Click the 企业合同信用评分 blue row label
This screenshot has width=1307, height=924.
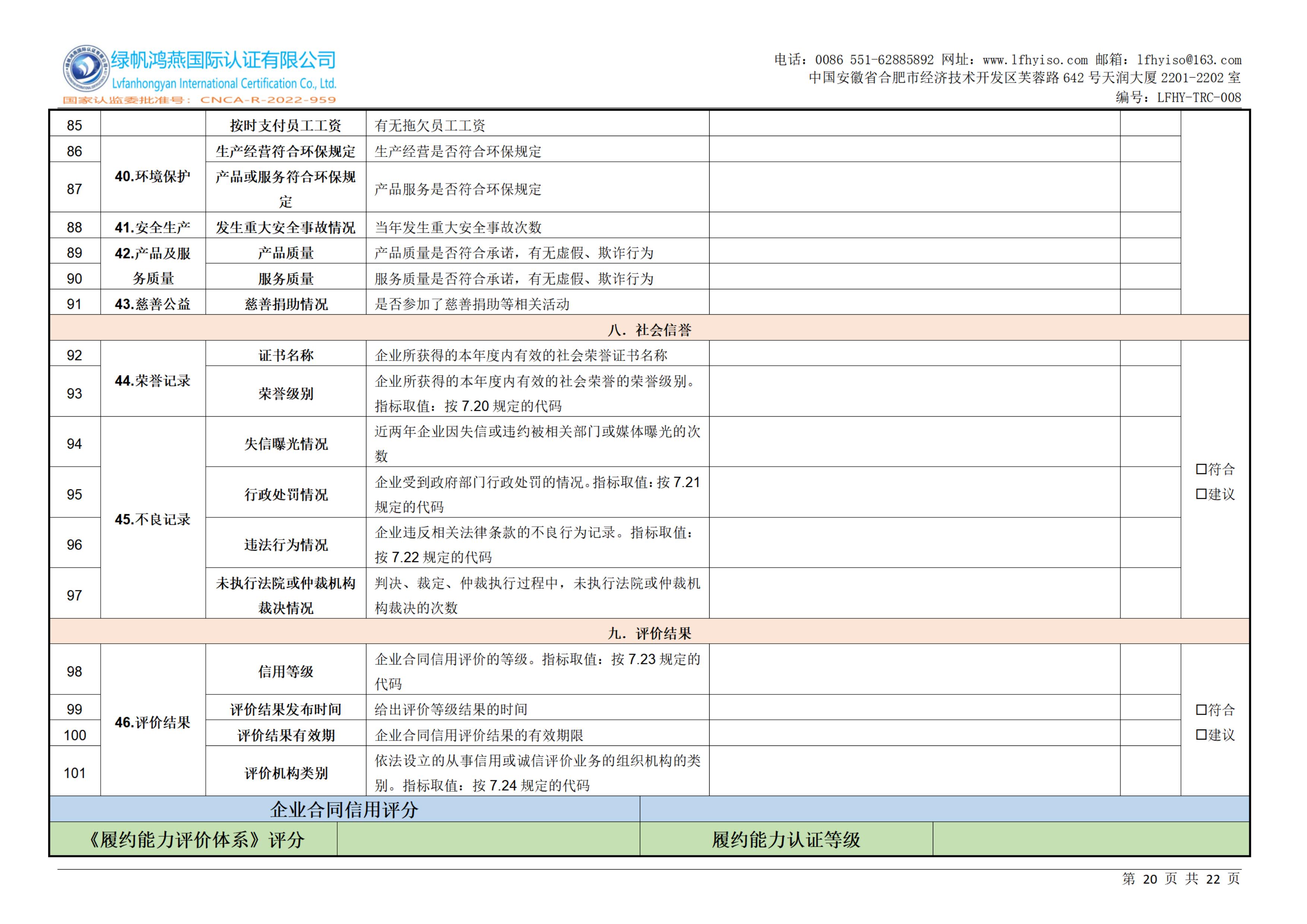tap(344, 809)
